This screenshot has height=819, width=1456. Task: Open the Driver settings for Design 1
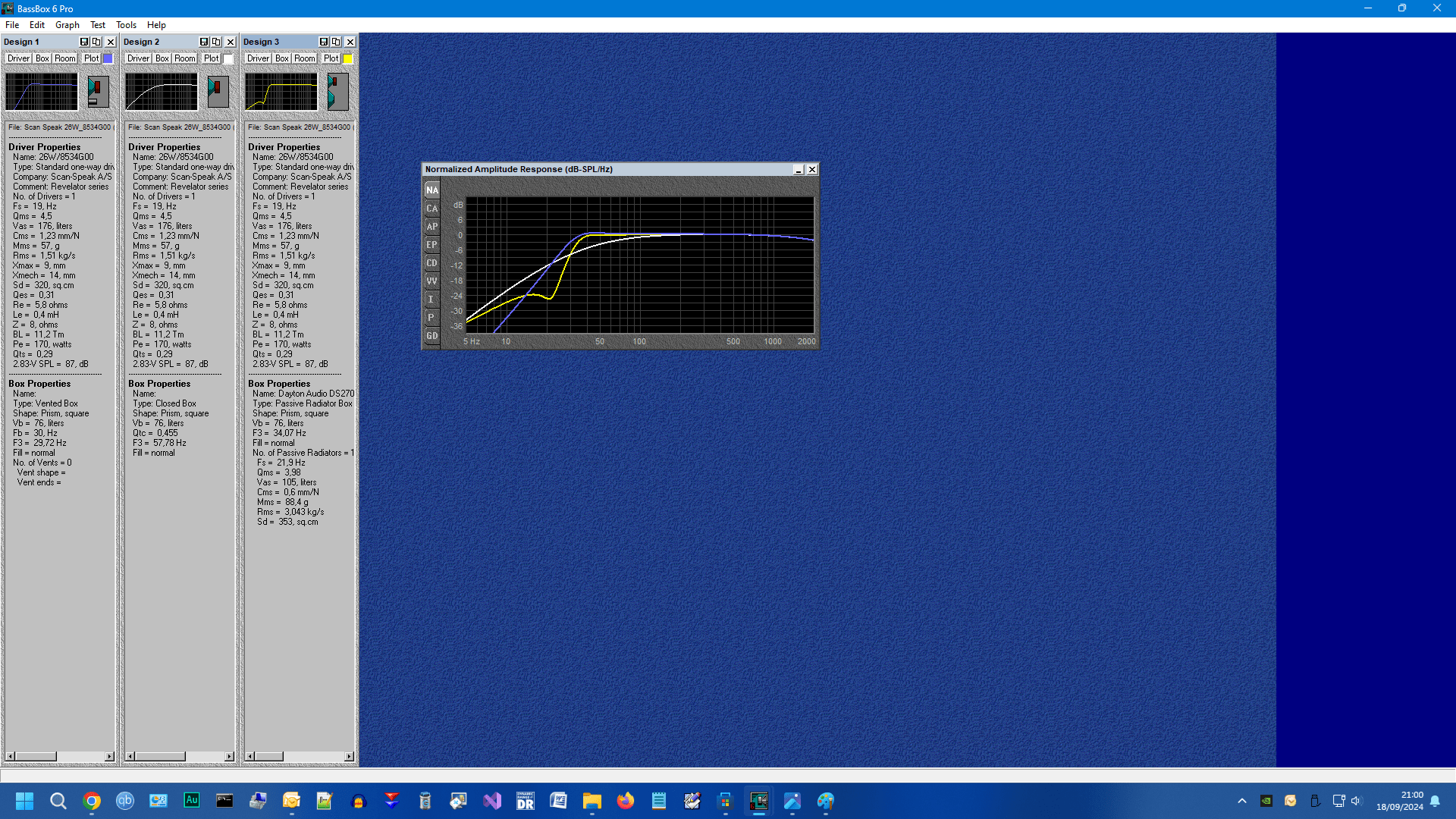click(x=18, y=58)
